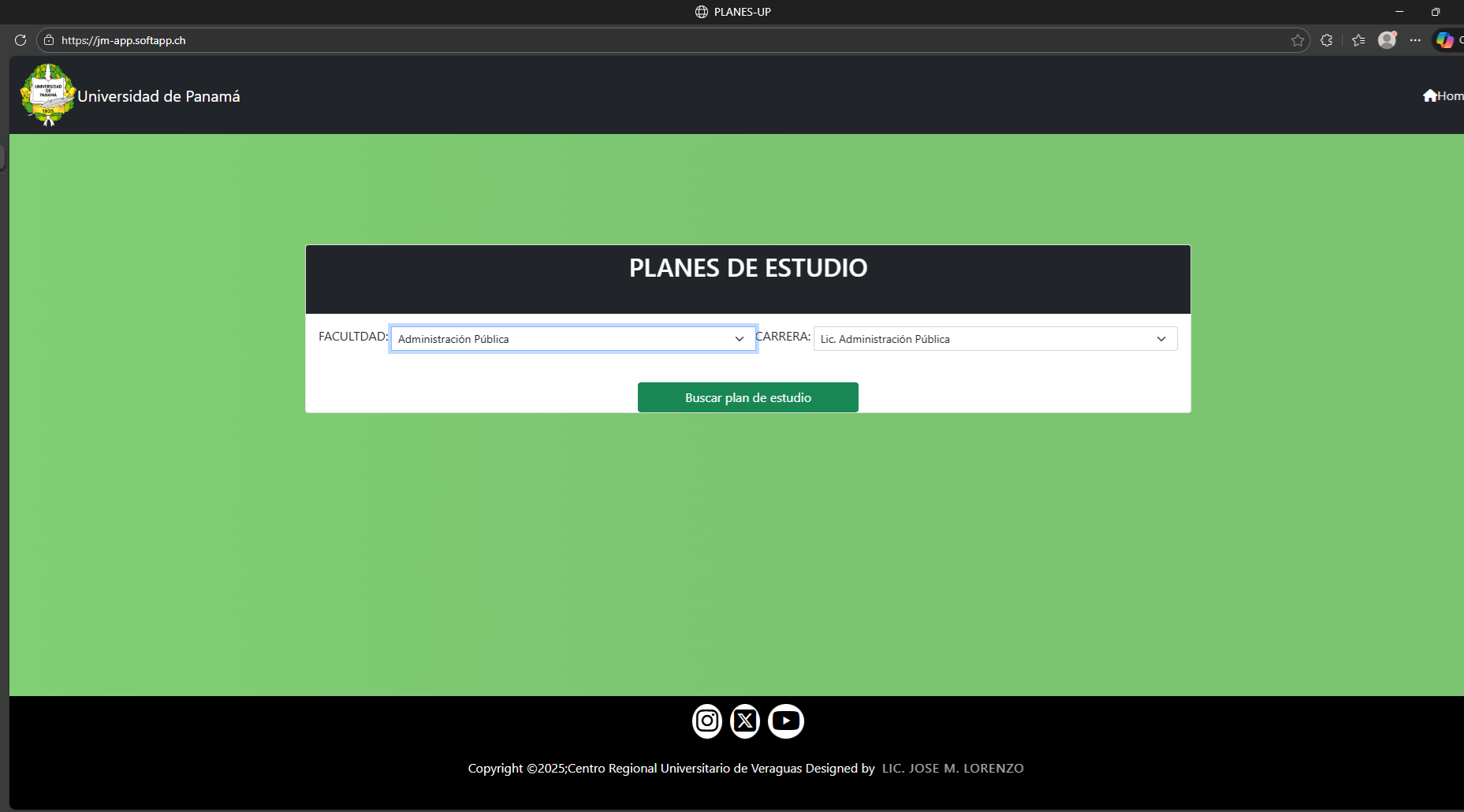Screen dimensions: 1464x812
Task: Click Buscar plan de estudio button
Action: 747,397
